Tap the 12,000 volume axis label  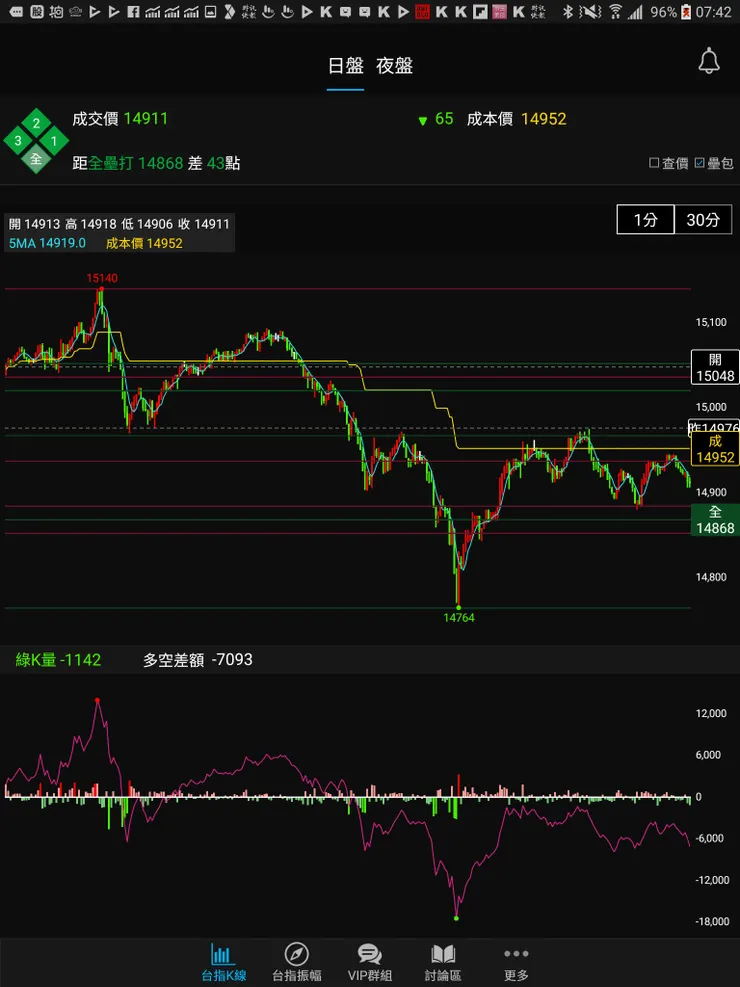(711, 713)
